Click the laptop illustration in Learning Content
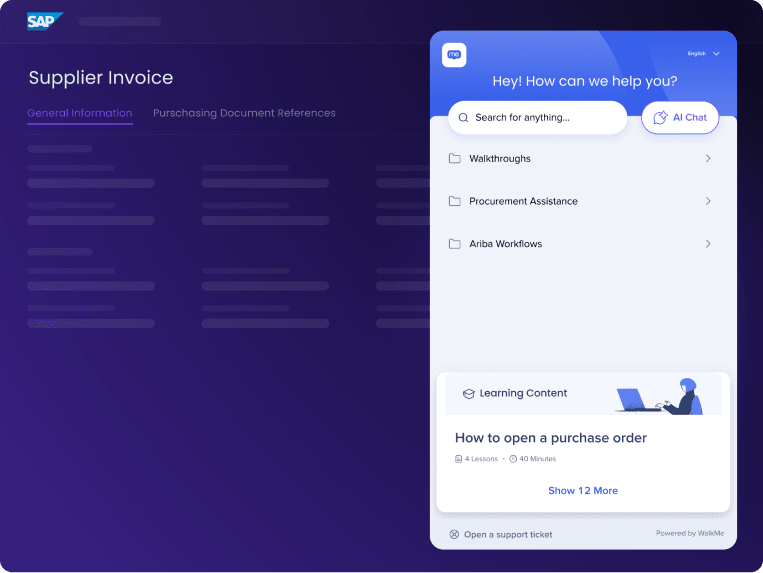This screenshot has height=573, width=763. (637, 400)
